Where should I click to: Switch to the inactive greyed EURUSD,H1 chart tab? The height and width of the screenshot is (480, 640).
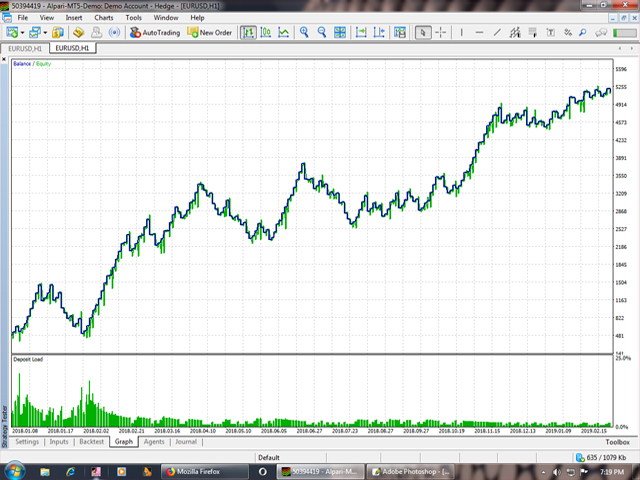point(25,48)
